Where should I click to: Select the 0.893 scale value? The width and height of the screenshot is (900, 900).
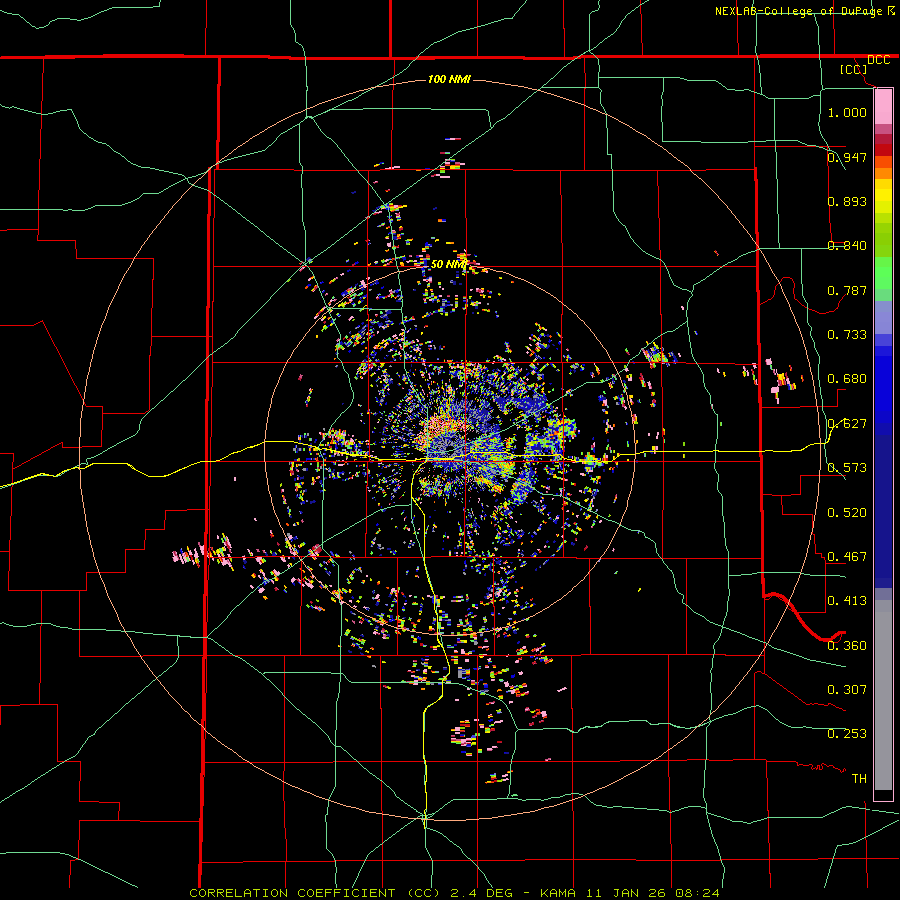pyautogui.click(x=847, y=201)
